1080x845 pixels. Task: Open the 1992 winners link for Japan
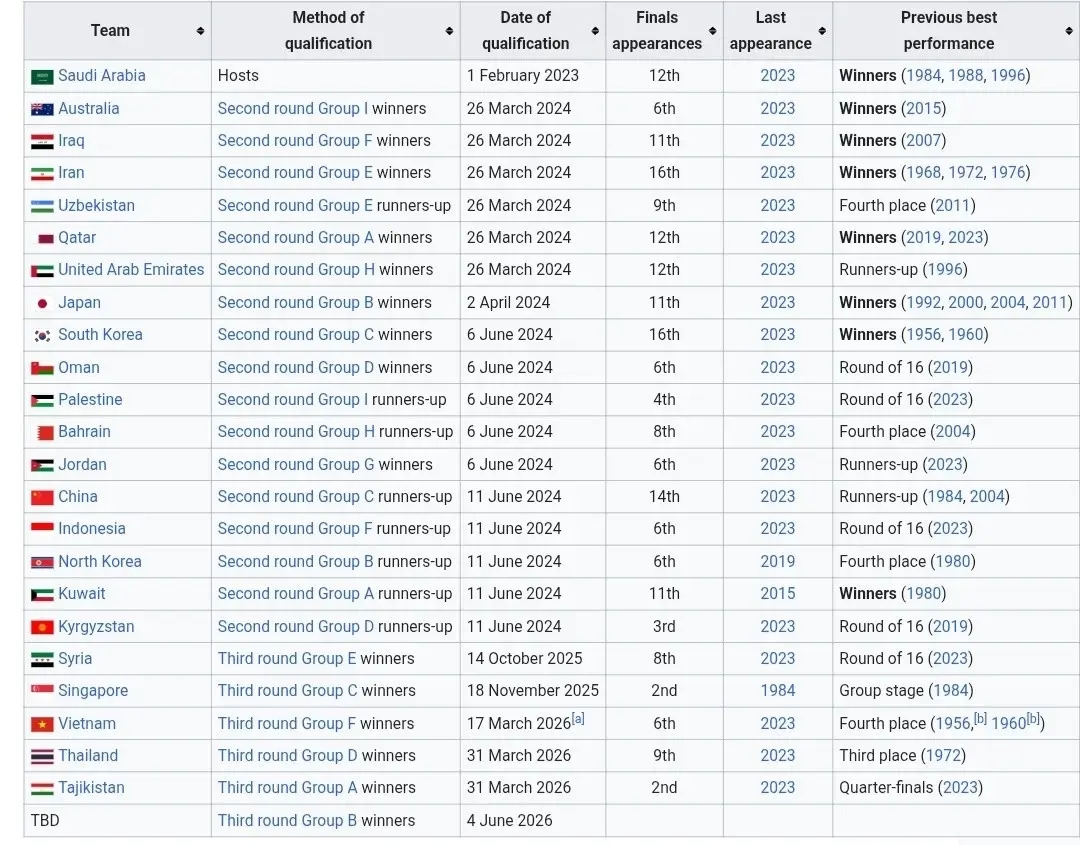tap(923, 302)
